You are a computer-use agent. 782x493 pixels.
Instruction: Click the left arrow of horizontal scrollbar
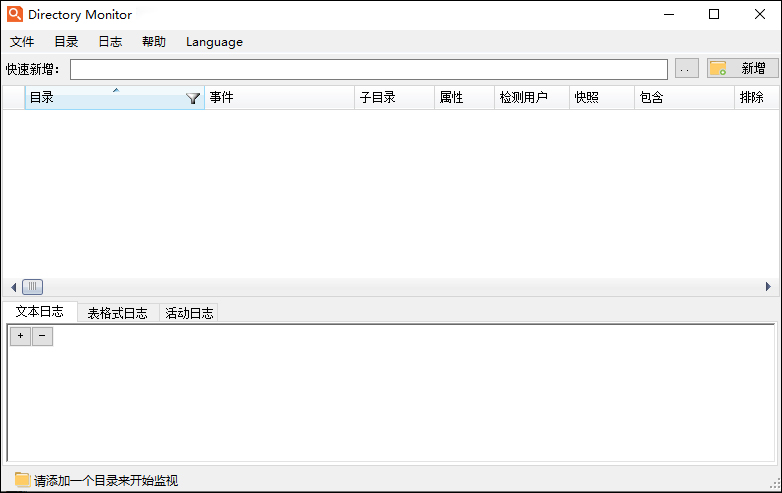(13, 287)
